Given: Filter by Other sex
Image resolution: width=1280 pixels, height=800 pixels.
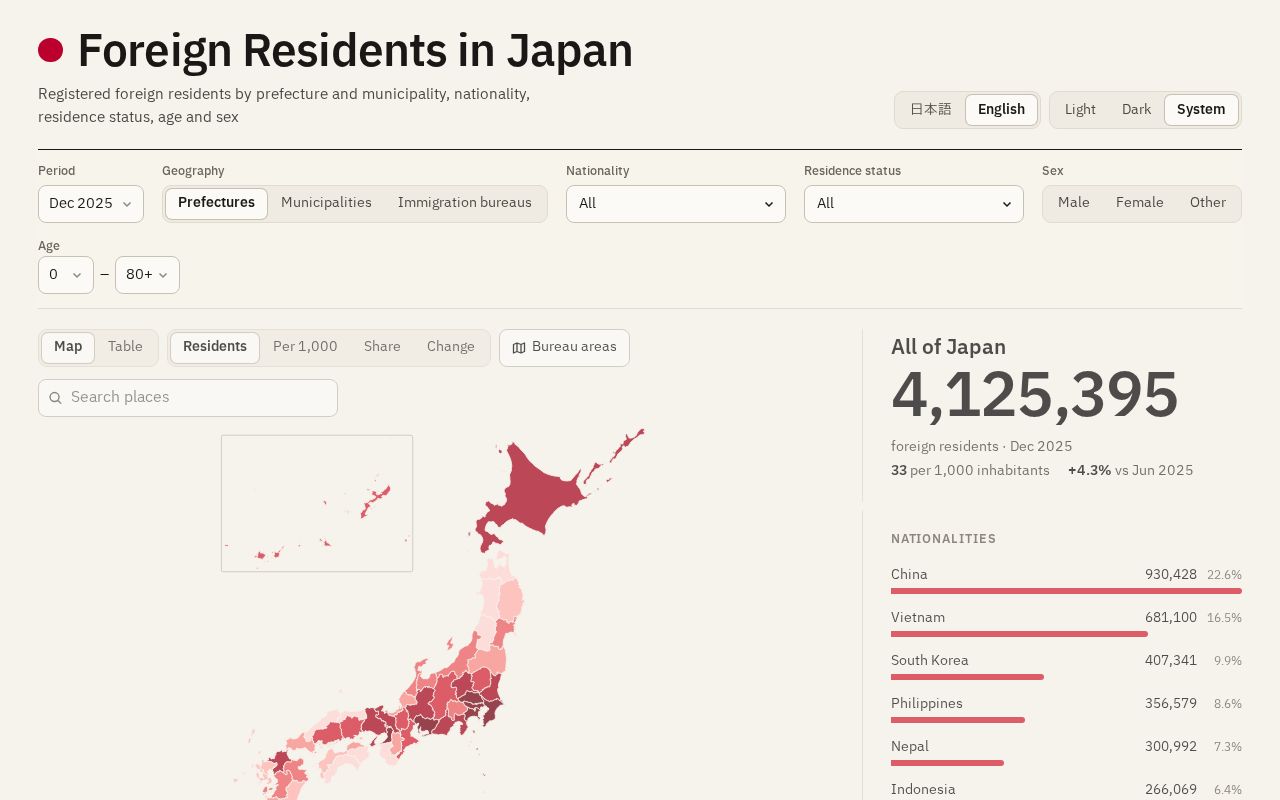Looking at the screenshot, I should 1208,203.
